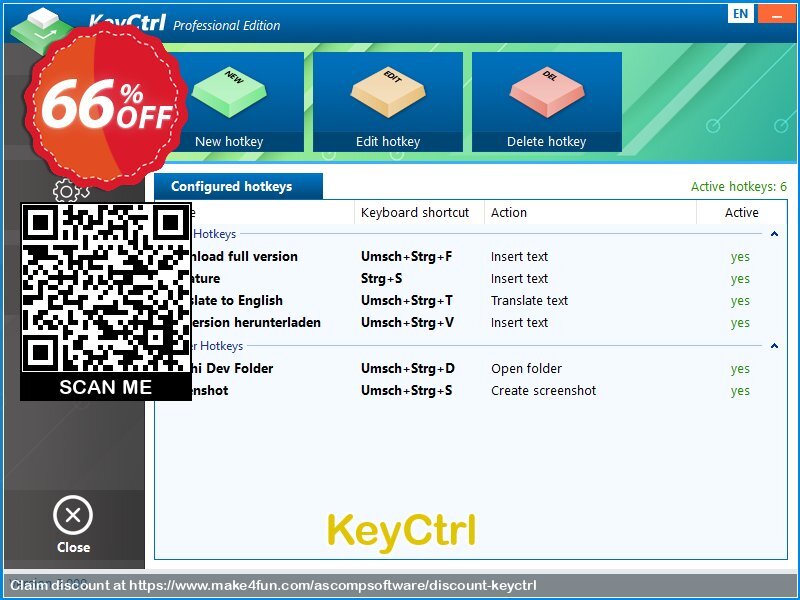Viewport: 800px width, 600px height.
Task: Click the 'herunterladen' hotkey name
Action: (x=277, y=322)
